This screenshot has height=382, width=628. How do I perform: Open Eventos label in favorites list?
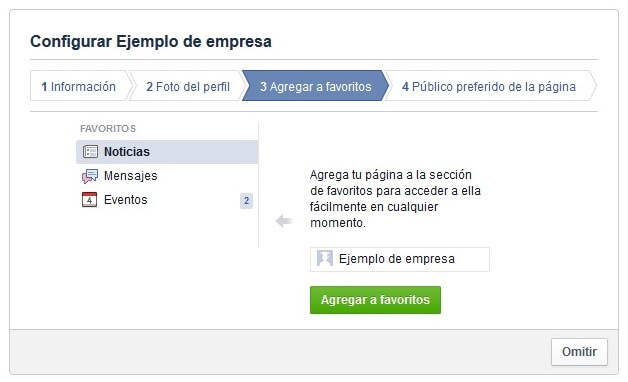pyautogui.click(x=126, y=199)
